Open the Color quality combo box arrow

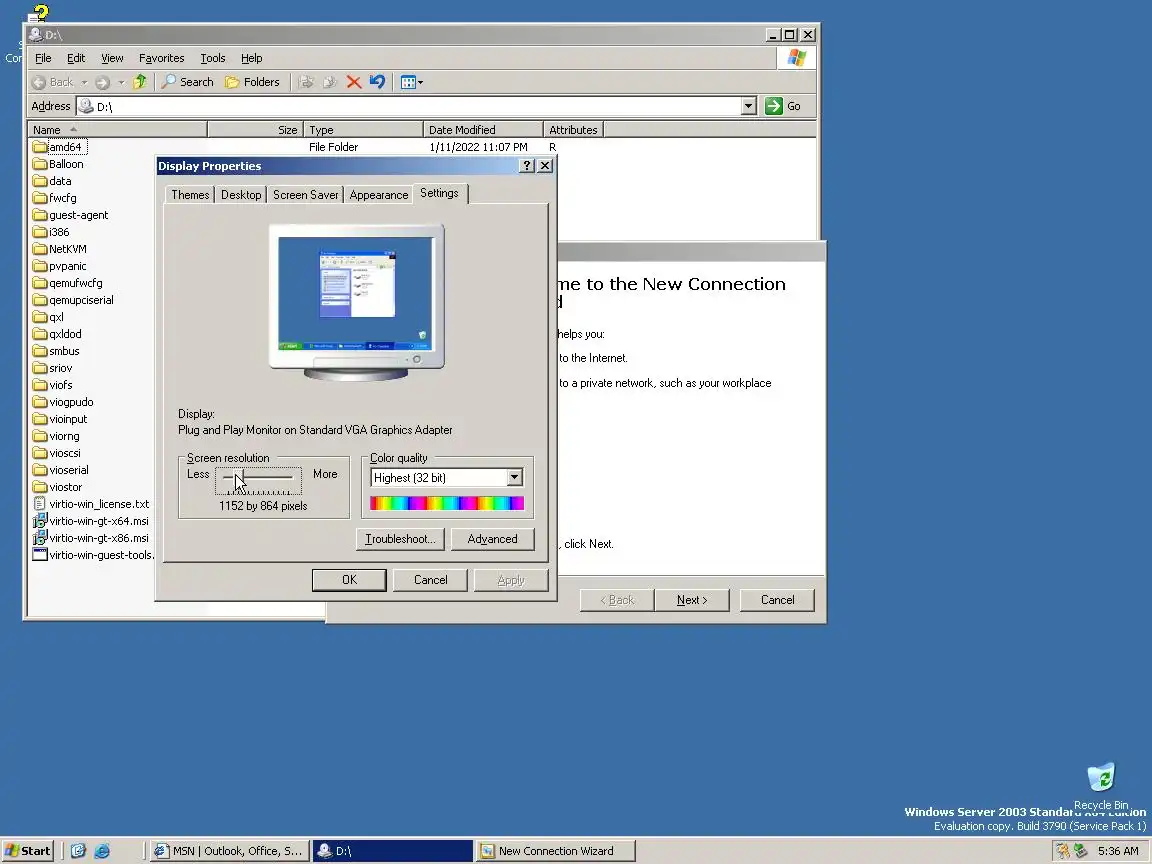click(x=514, y=478)
